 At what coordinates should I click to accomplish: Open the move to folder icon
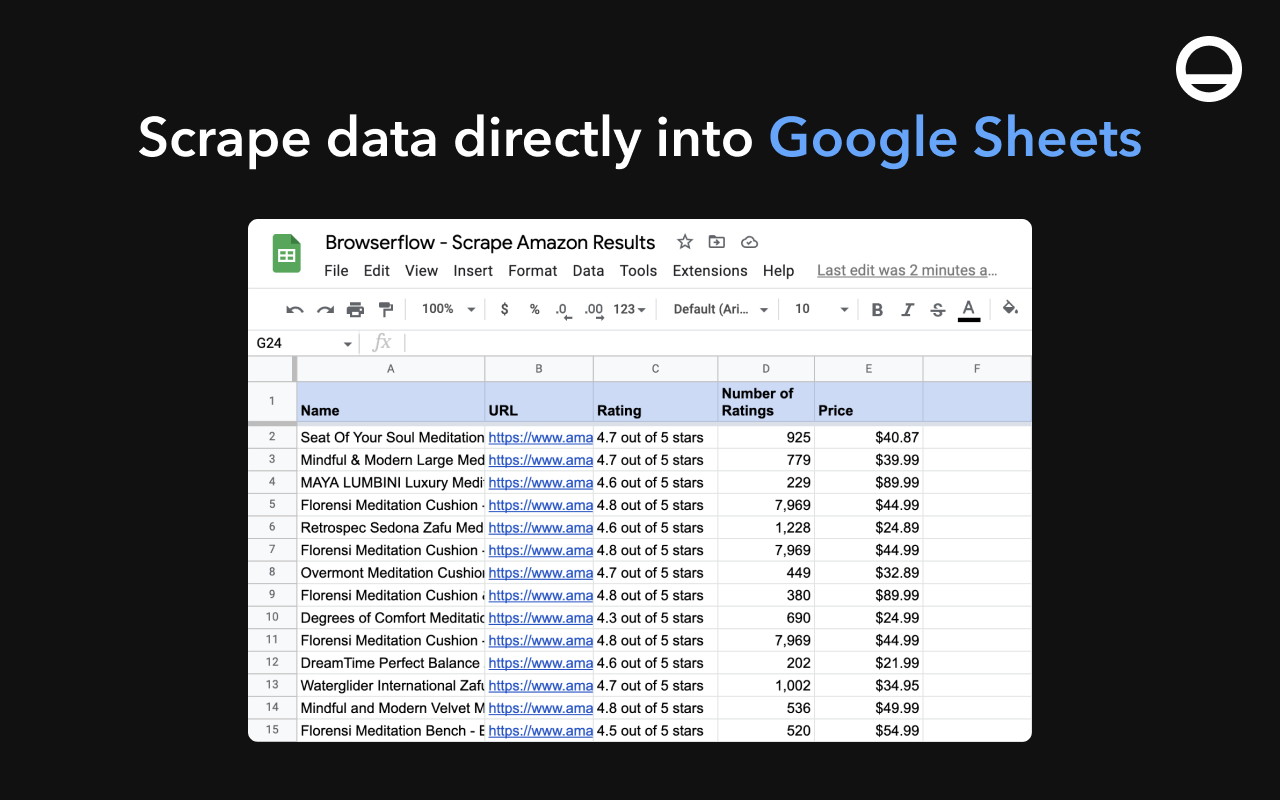point(717,242)
